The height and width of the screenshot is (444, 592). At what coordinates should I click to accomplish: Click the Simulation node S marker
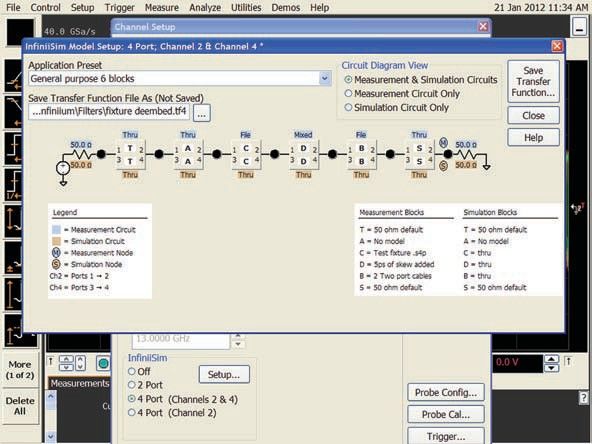[444, 165]
